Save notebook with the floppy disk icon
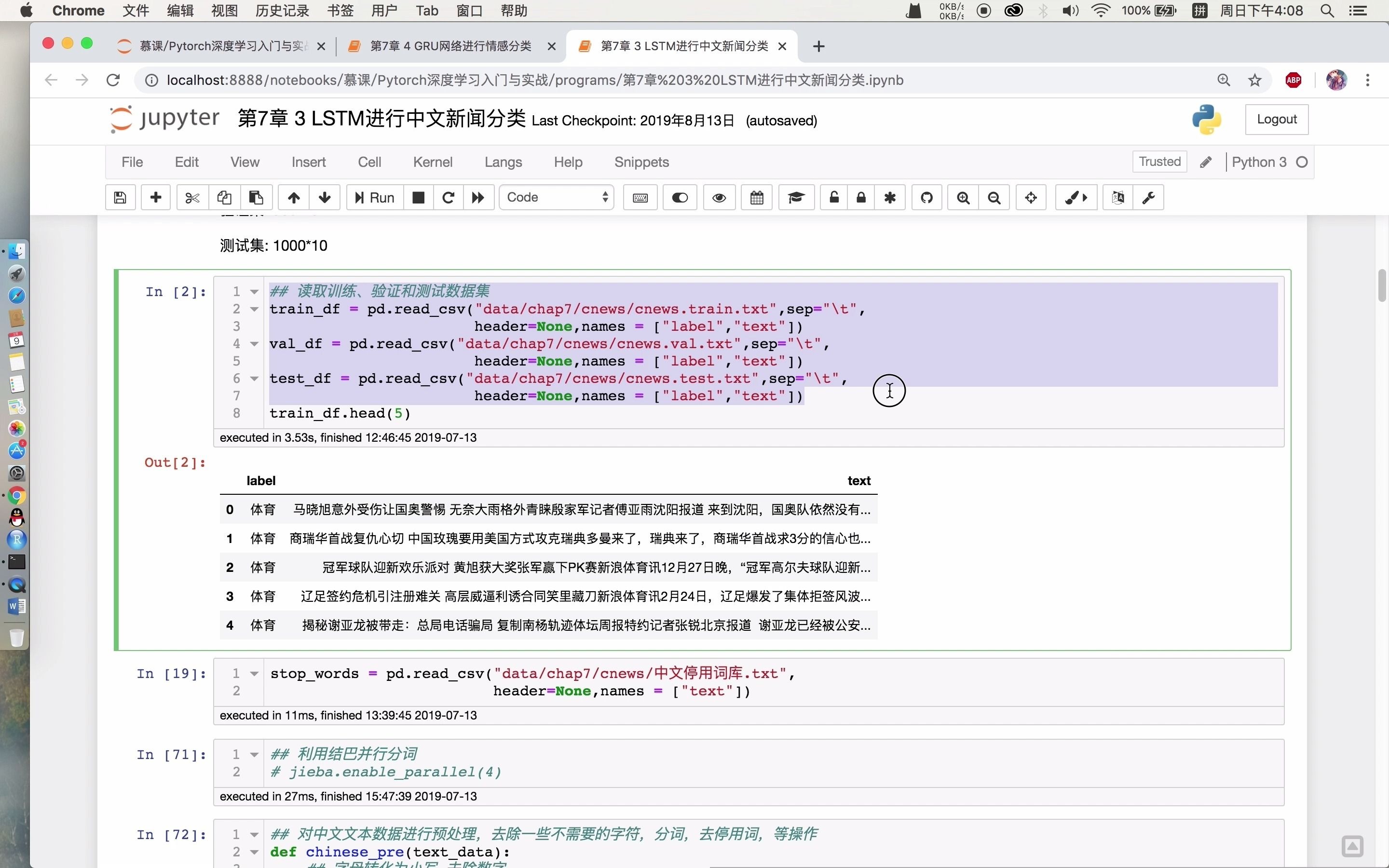 [x=120, y=198]
